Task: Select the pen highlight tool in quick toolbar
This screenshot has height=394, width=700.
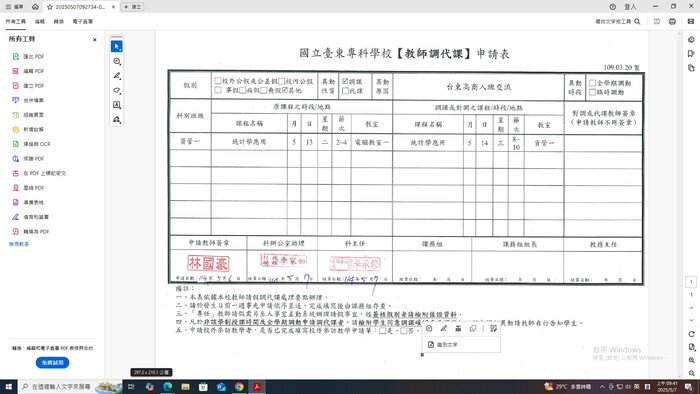Action: pos(117,76)
